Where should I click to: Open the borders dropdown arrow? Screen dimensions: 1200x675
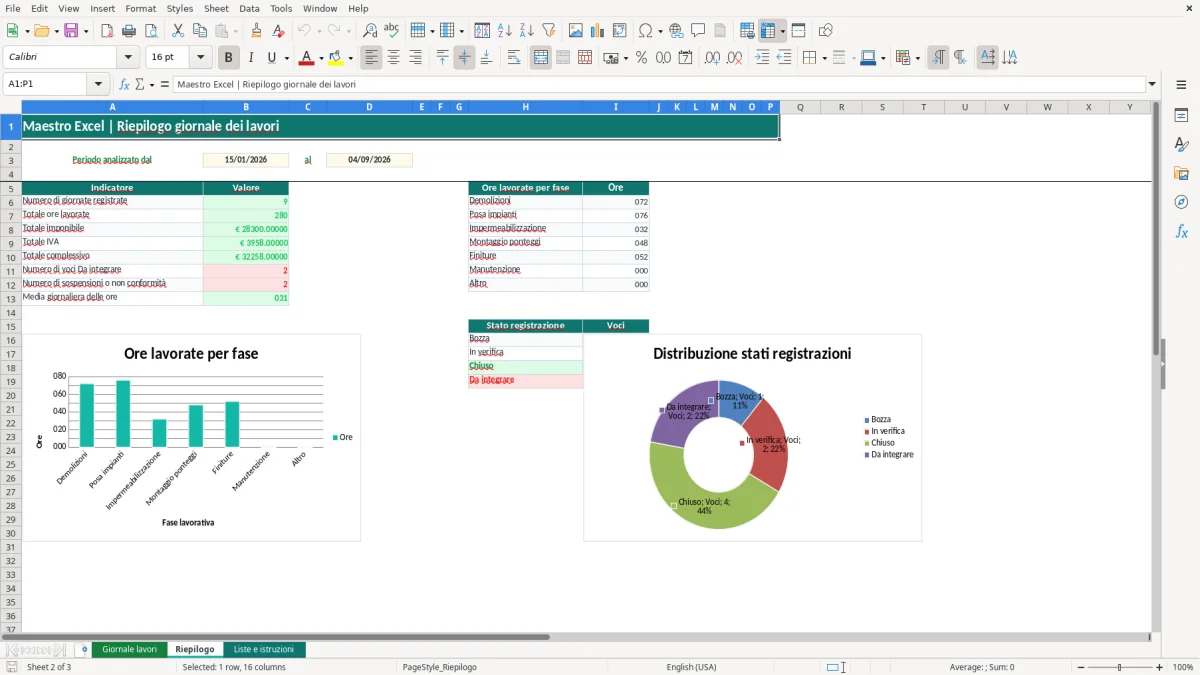click(x=823, y=58)
